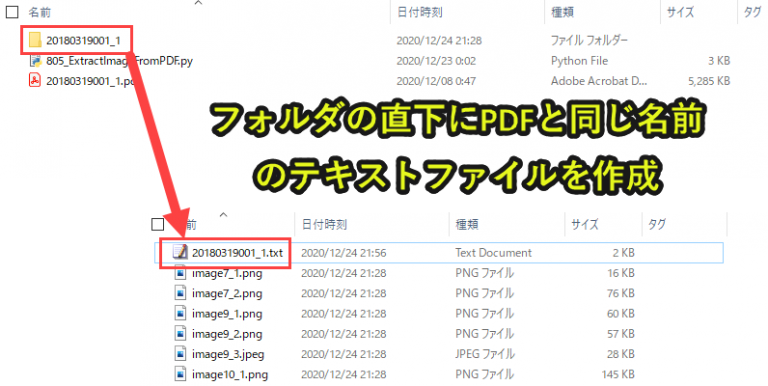768x386 pixels.
Task: Select file name 20180319001_1.txt
Action: 238,253
